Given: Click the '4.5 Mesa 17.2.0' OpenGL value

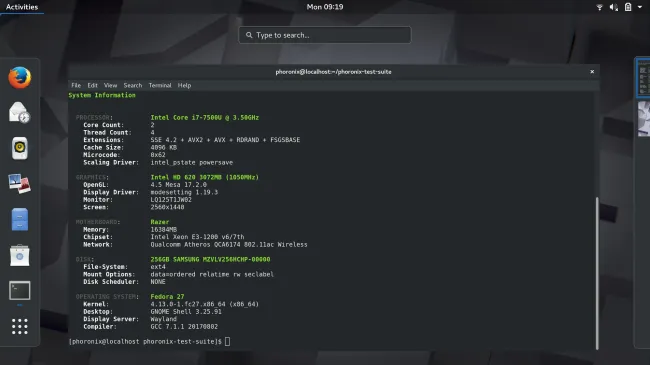Looking at the screenshot, I should pyautogui.click(x=179, y=185).
